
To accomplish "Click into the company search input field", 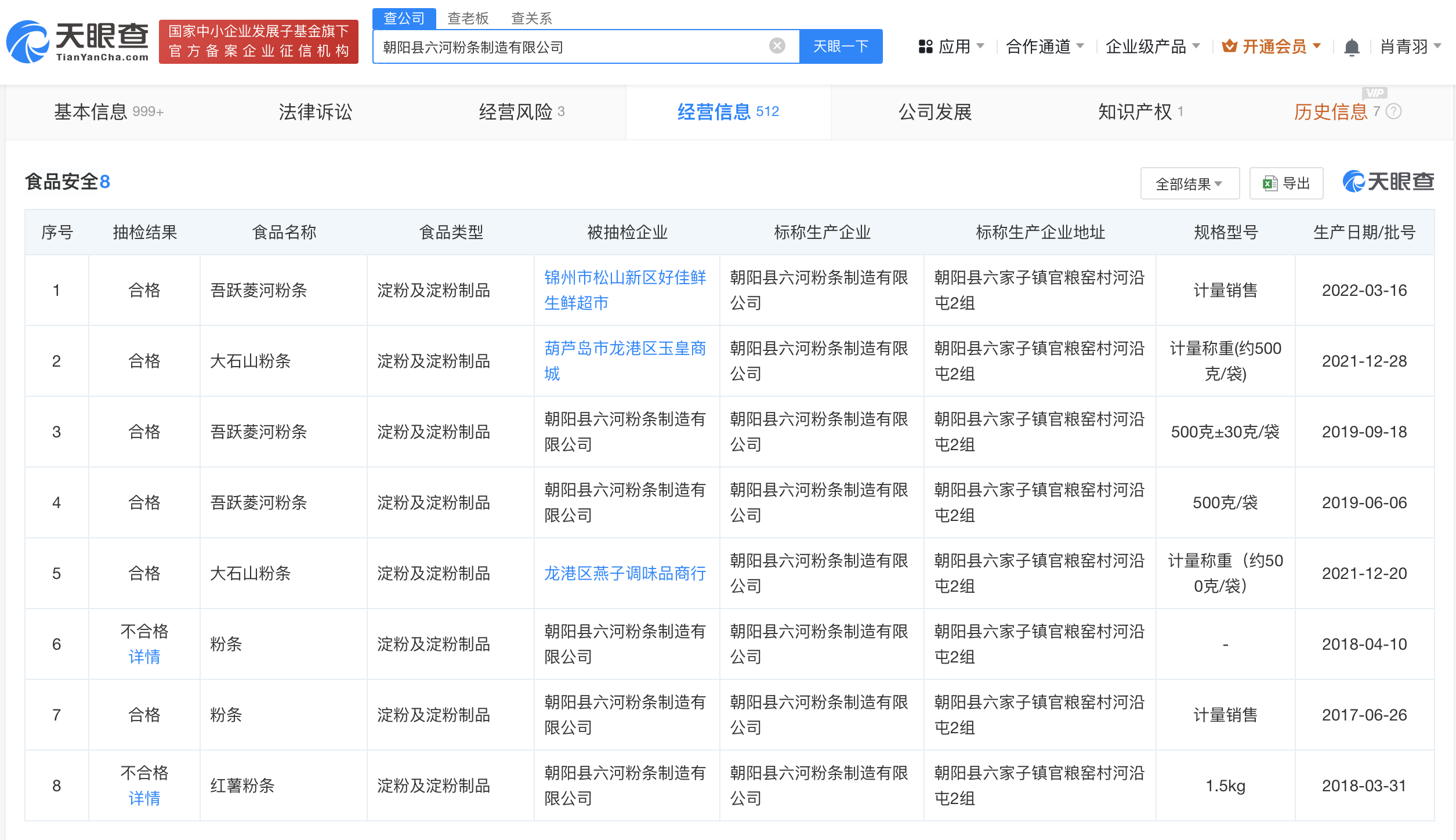I will (571, 46).
